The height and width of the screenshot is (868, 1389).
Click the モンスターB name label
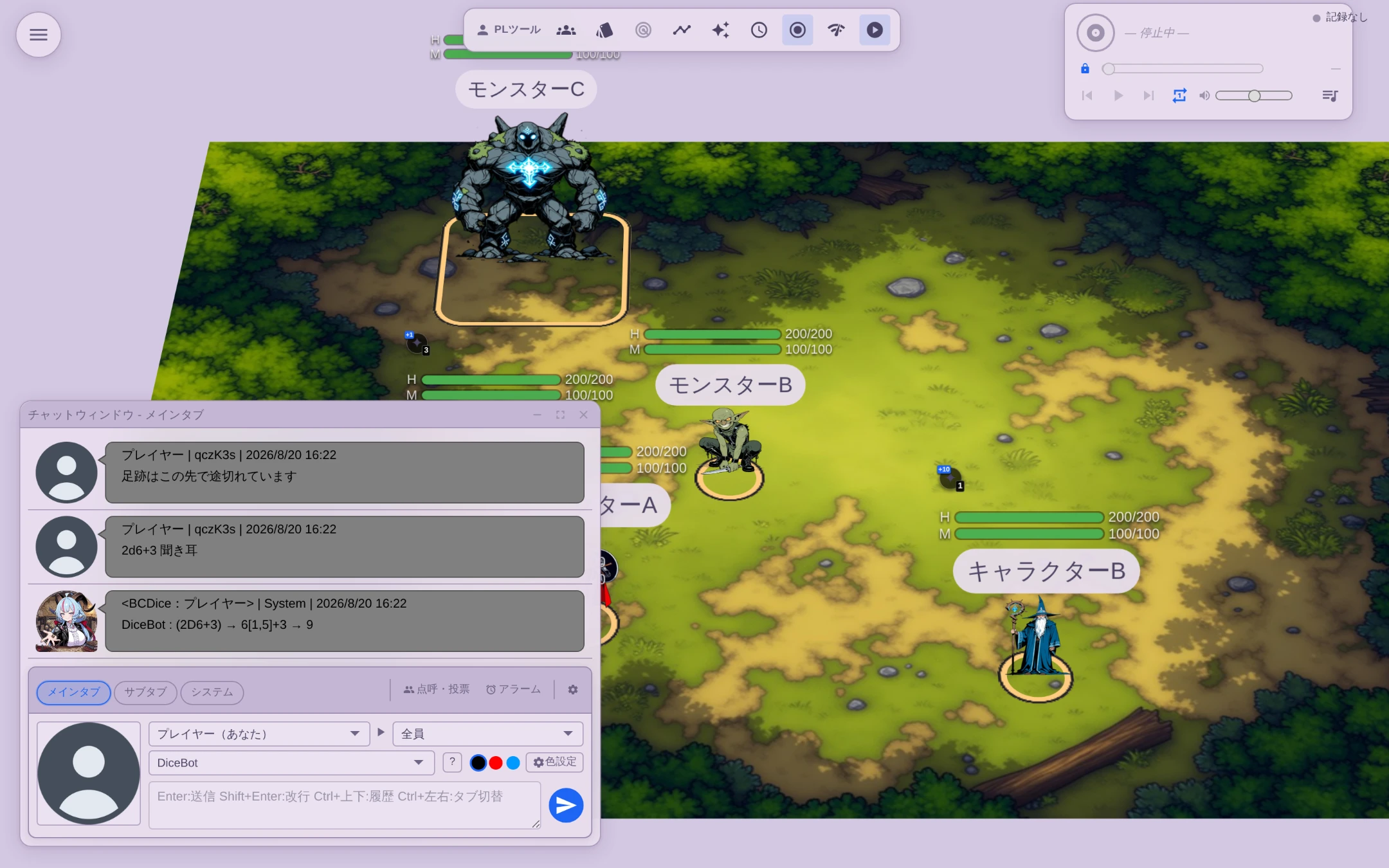pos(730,385)
